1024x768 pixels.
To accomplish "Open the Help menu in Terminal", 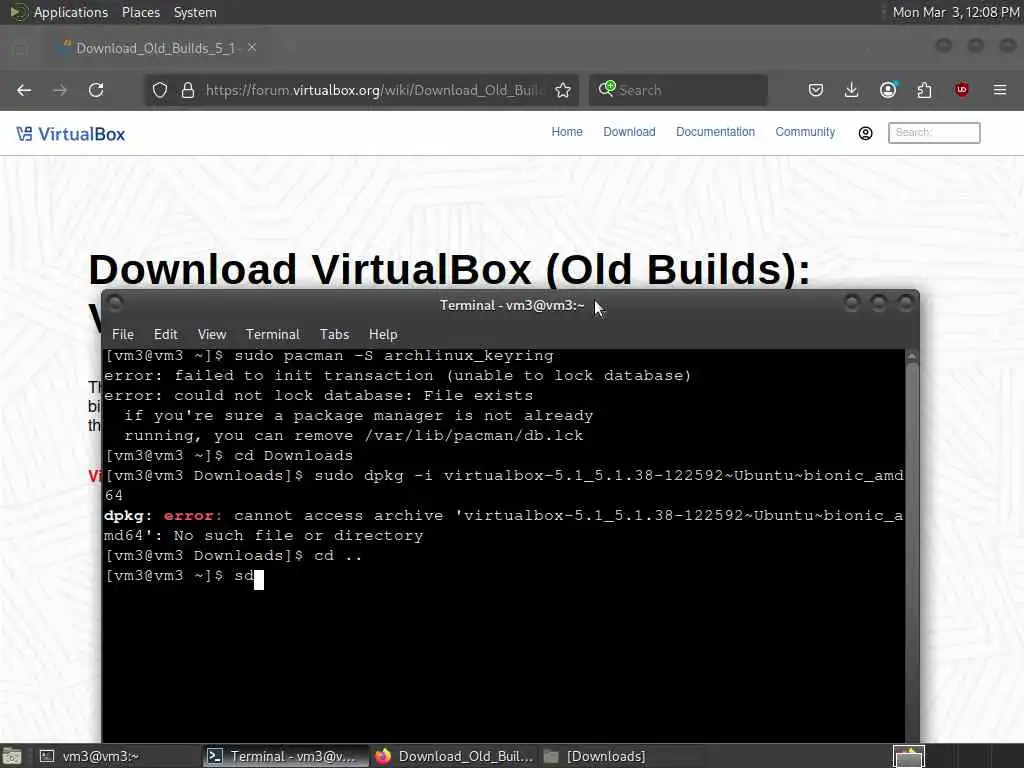I will coord(383,334).
